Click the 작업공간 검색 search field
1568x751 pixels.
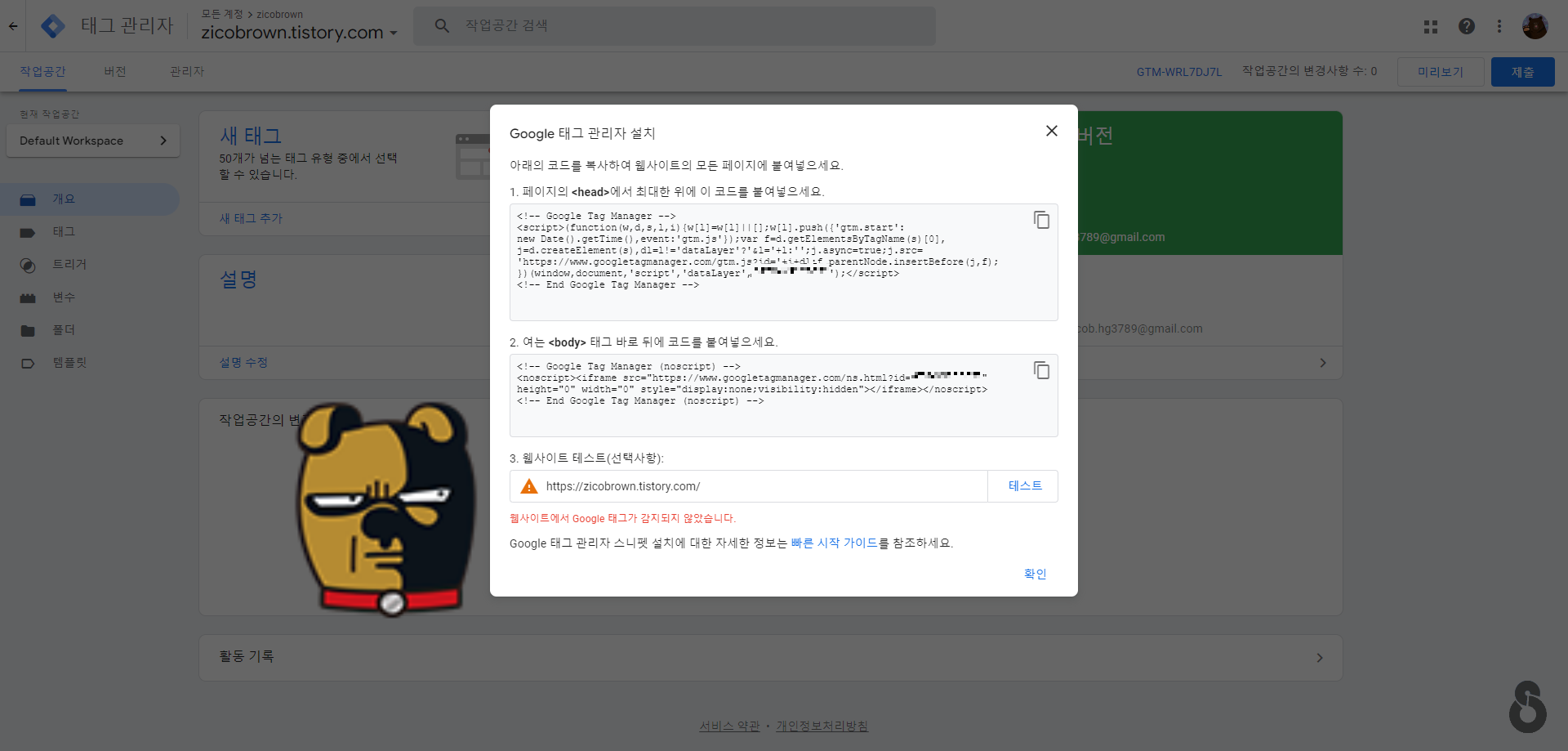pyautogui.click(x=675, y=26)
